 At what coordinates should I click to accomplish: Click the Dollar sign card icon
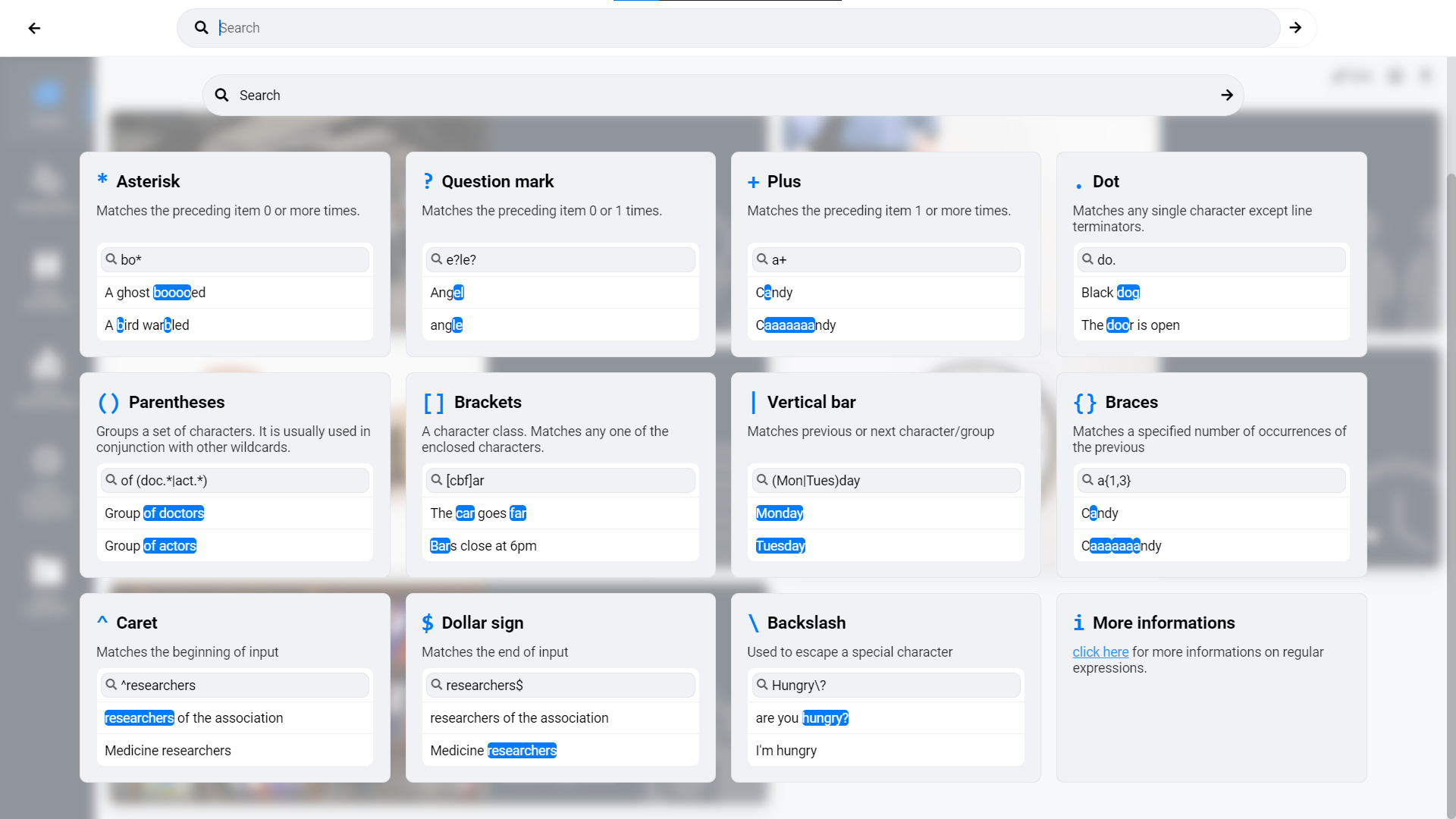tap(428, 623)
